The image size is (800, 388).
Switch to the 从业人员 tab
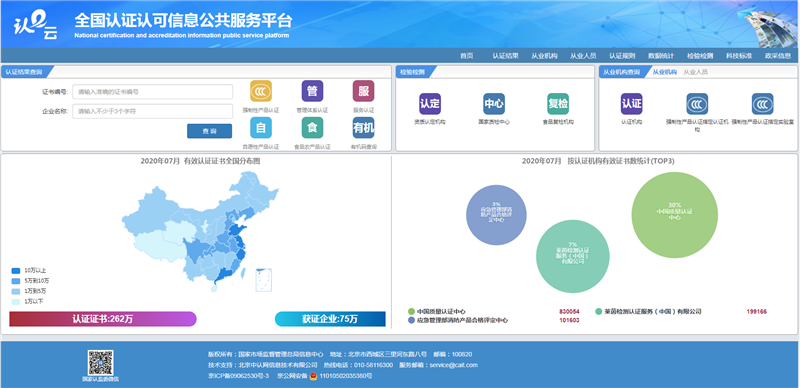coord(695,72)
